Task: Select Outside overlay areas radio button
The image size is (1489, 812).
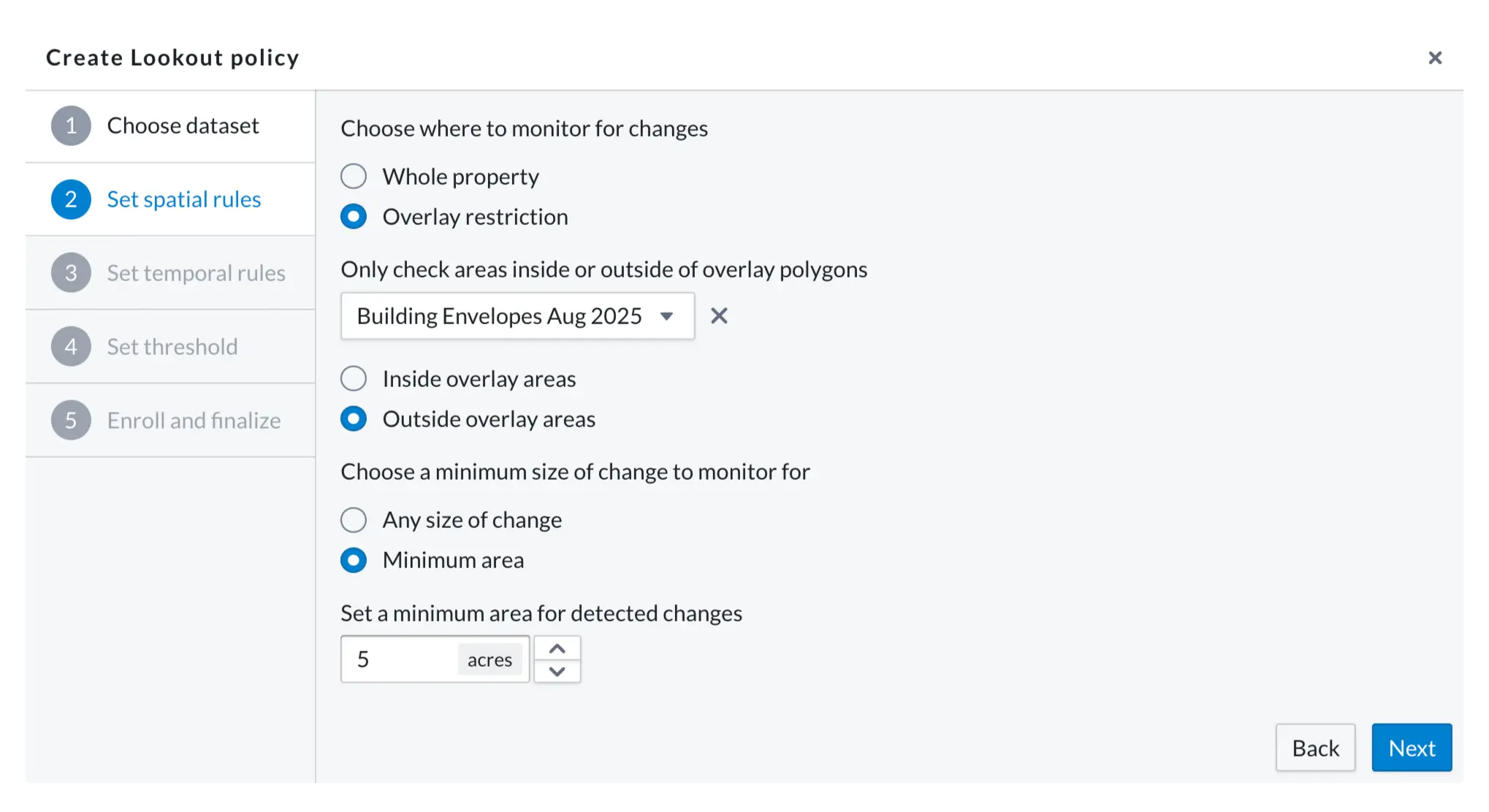Action: tap(354, 419)
